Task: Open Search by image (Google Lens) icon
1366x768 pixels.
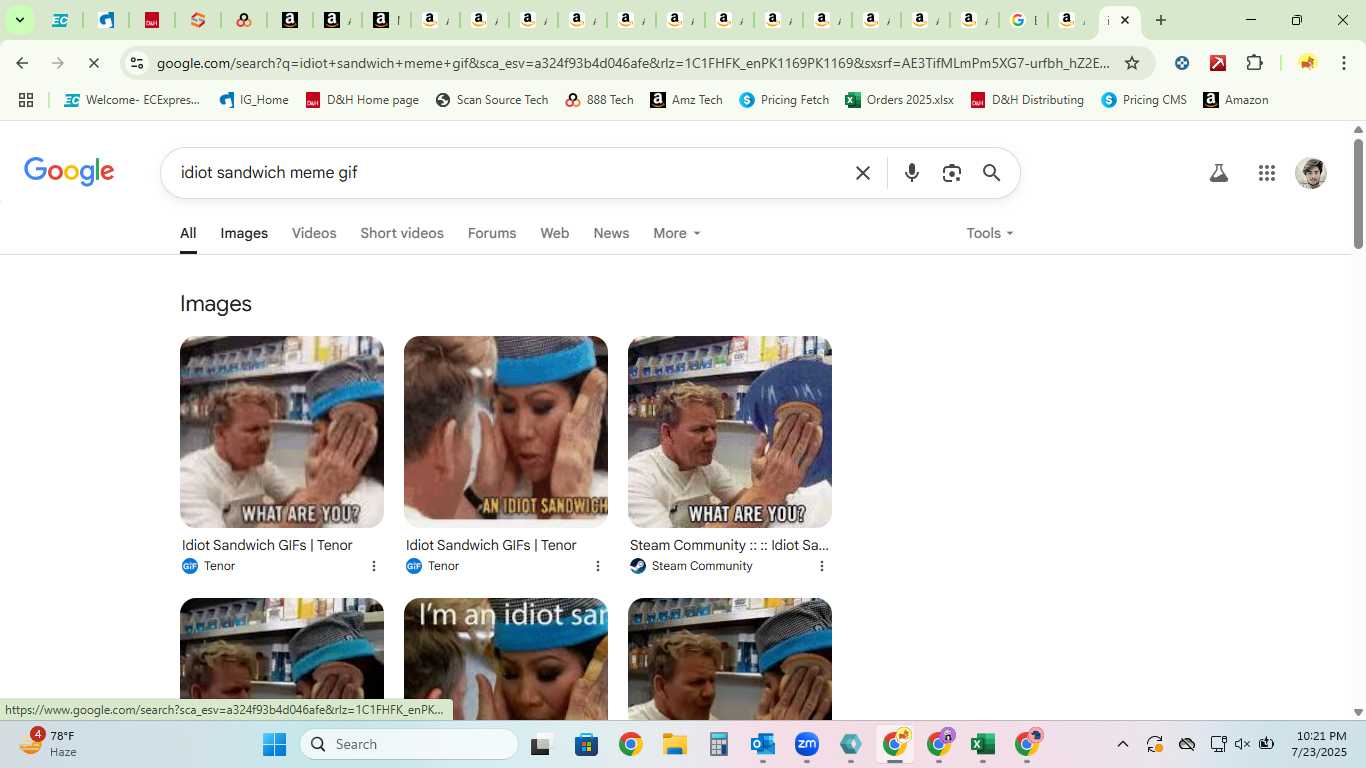Action: (x=952, y=173)
